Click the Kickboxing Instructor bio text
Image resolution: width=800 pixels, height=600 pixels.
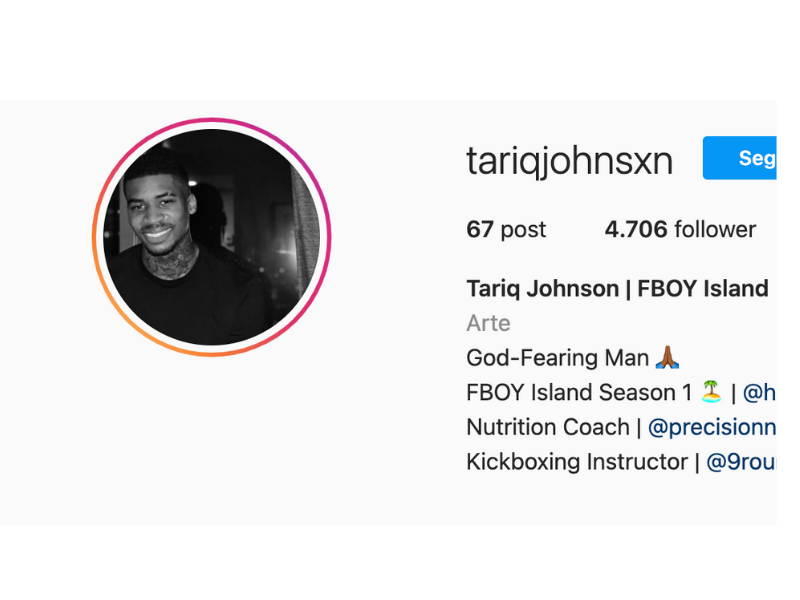coord(577,462)
